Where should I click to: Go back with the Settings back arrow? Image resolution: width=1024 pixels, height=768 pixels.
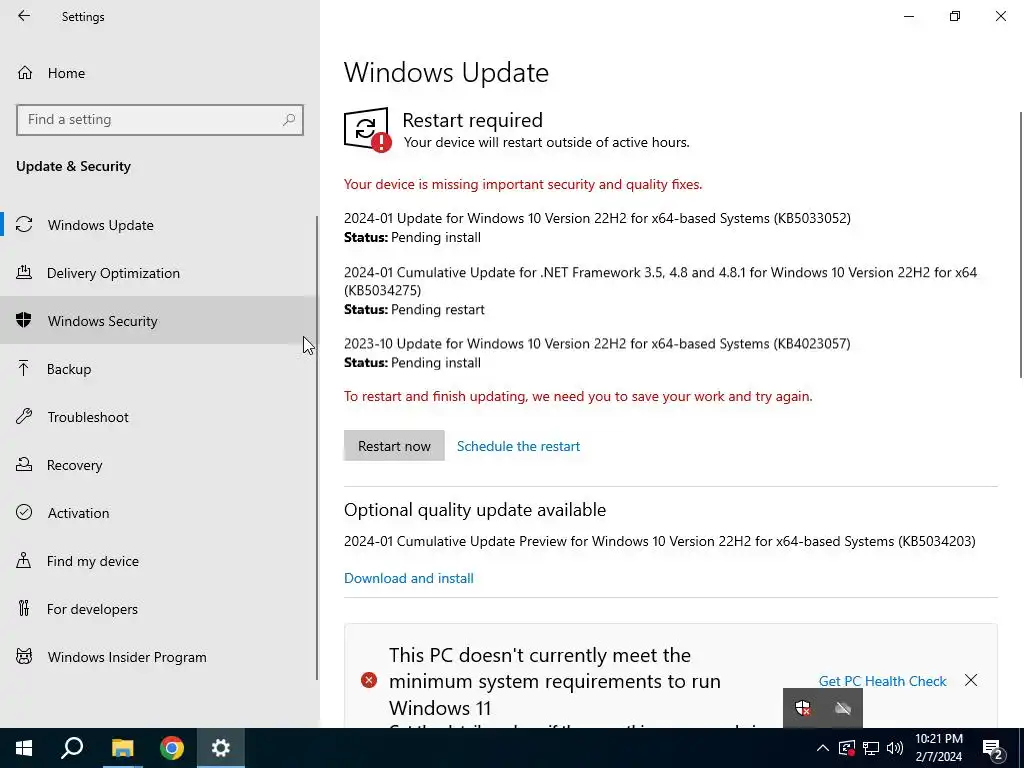tap(24, 16)
